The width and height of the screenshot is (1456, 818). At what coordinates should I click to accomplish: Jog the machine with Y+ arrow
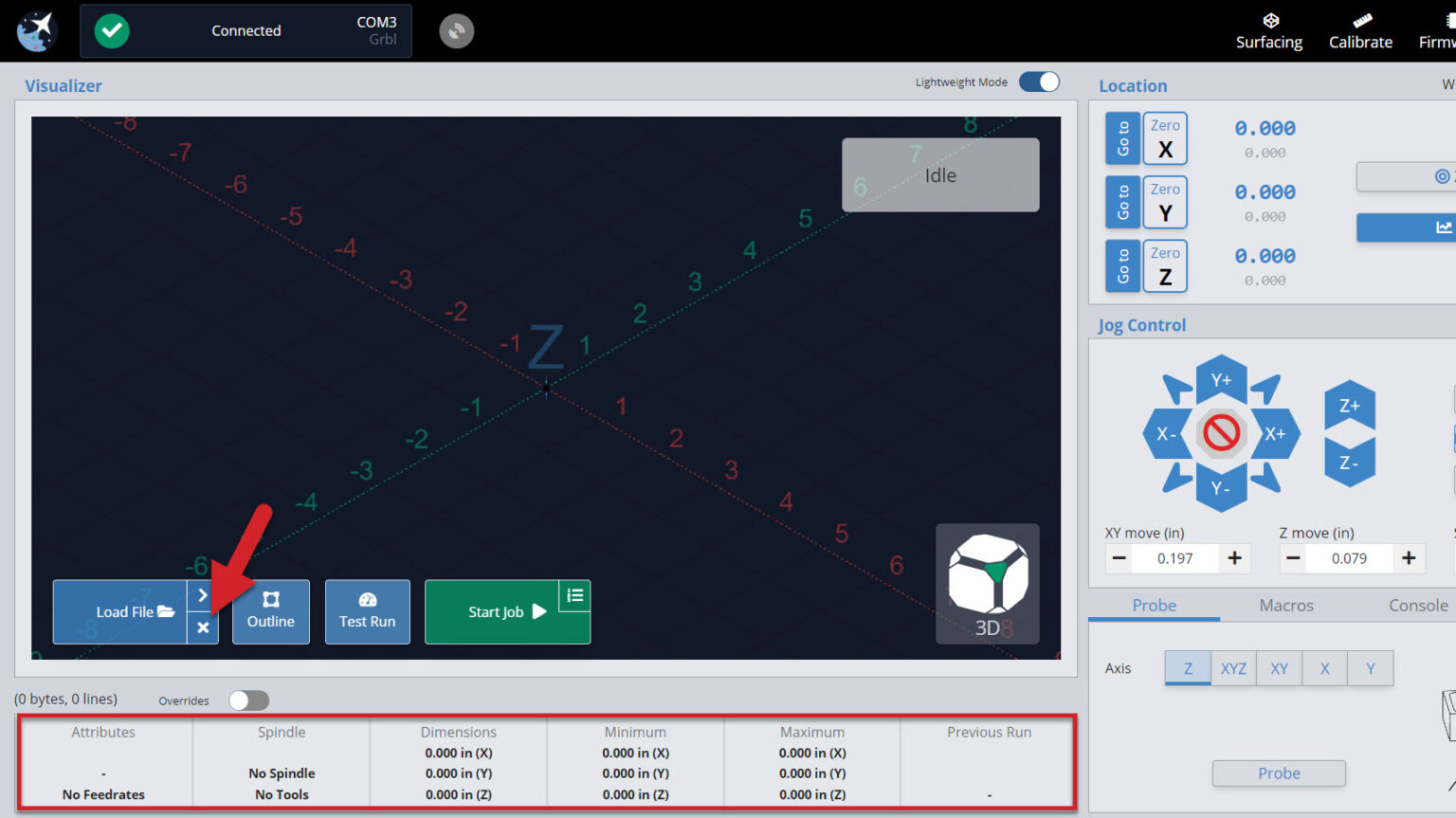point(1221,380)
